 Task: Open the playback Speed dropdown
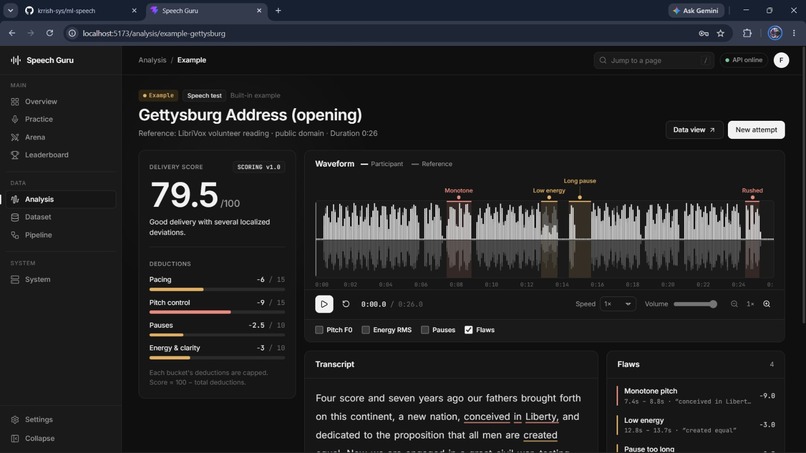pyautogui.click(x=617, y=304)
